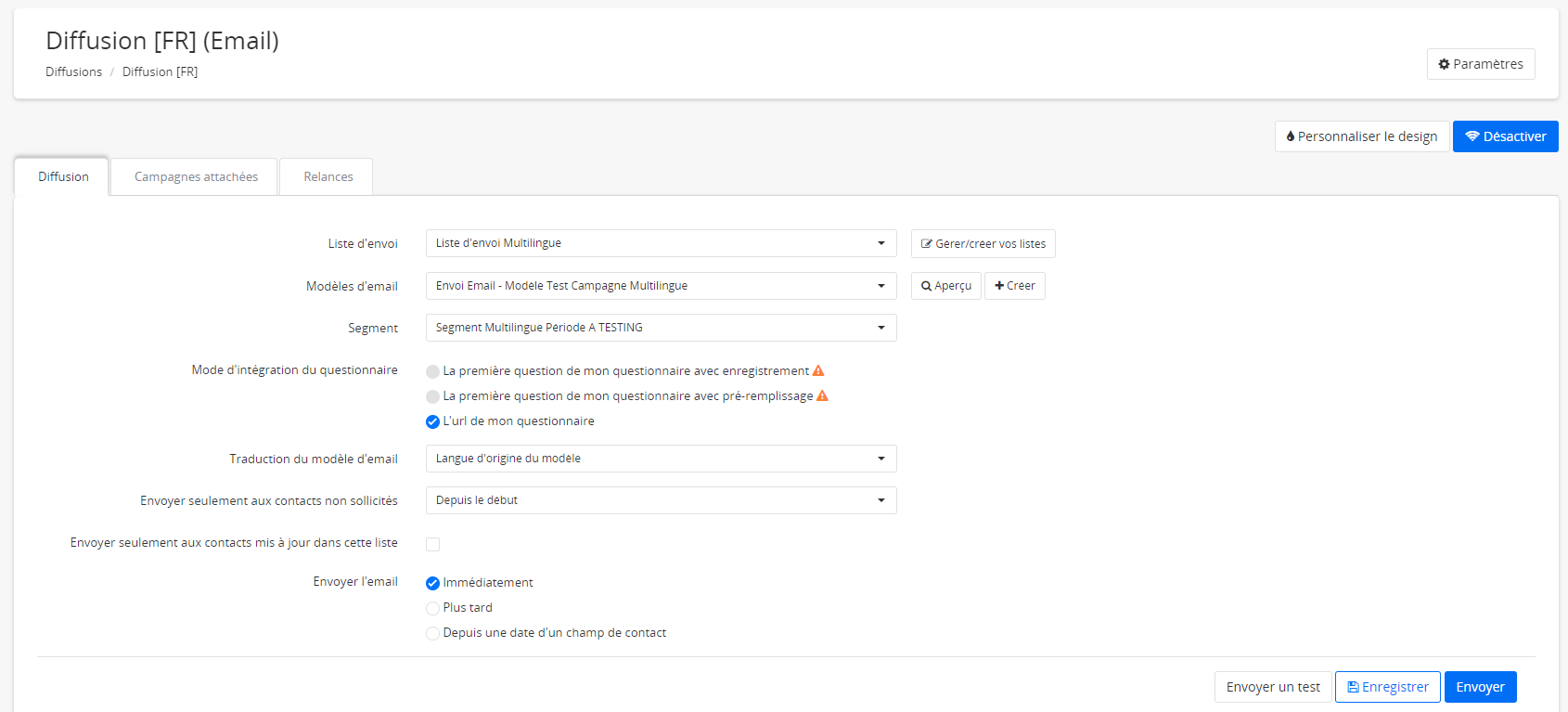Click the plus icon in Creer
1568x712 pixels.
point(999,286)
